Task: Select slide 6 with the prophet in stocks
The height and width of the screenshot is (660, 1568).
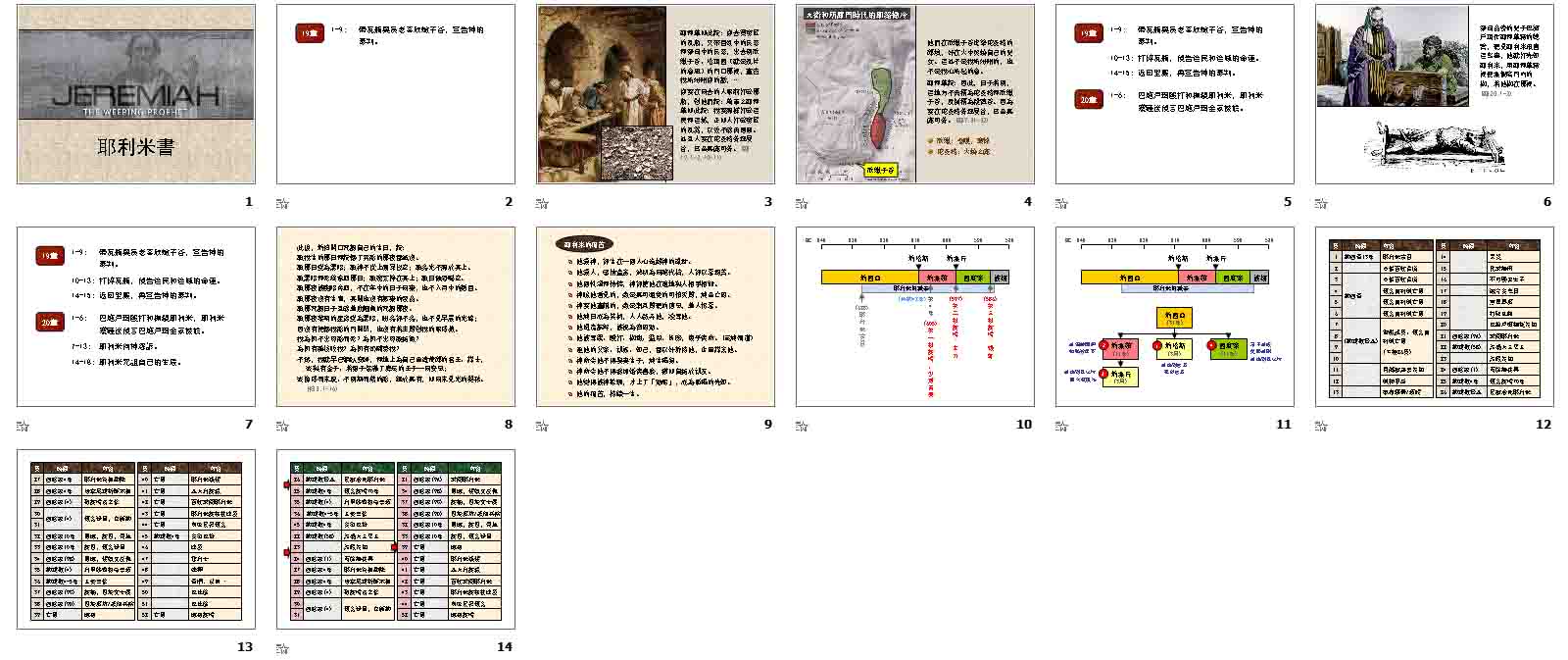Action: [x=1434, y=94]
